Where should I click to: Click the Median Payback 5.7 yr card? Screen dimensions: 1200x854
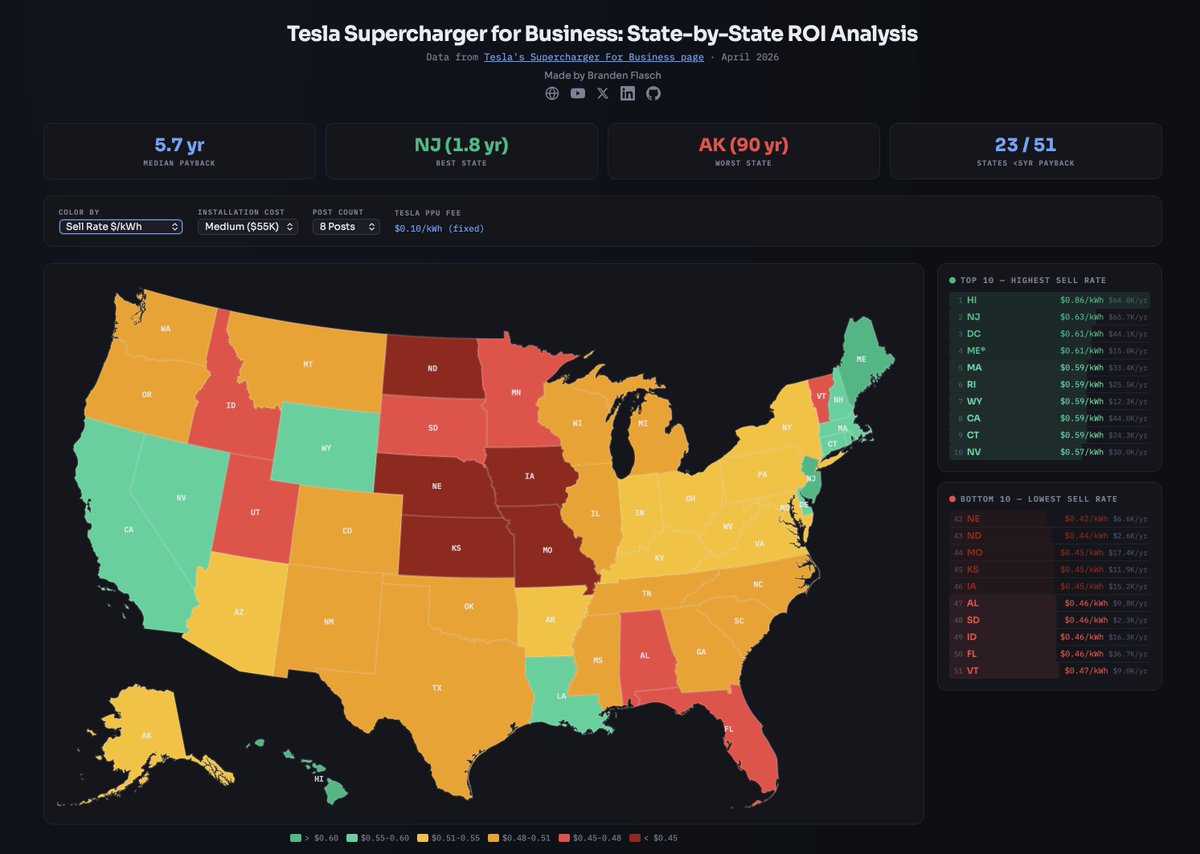[x=180, y=151]
